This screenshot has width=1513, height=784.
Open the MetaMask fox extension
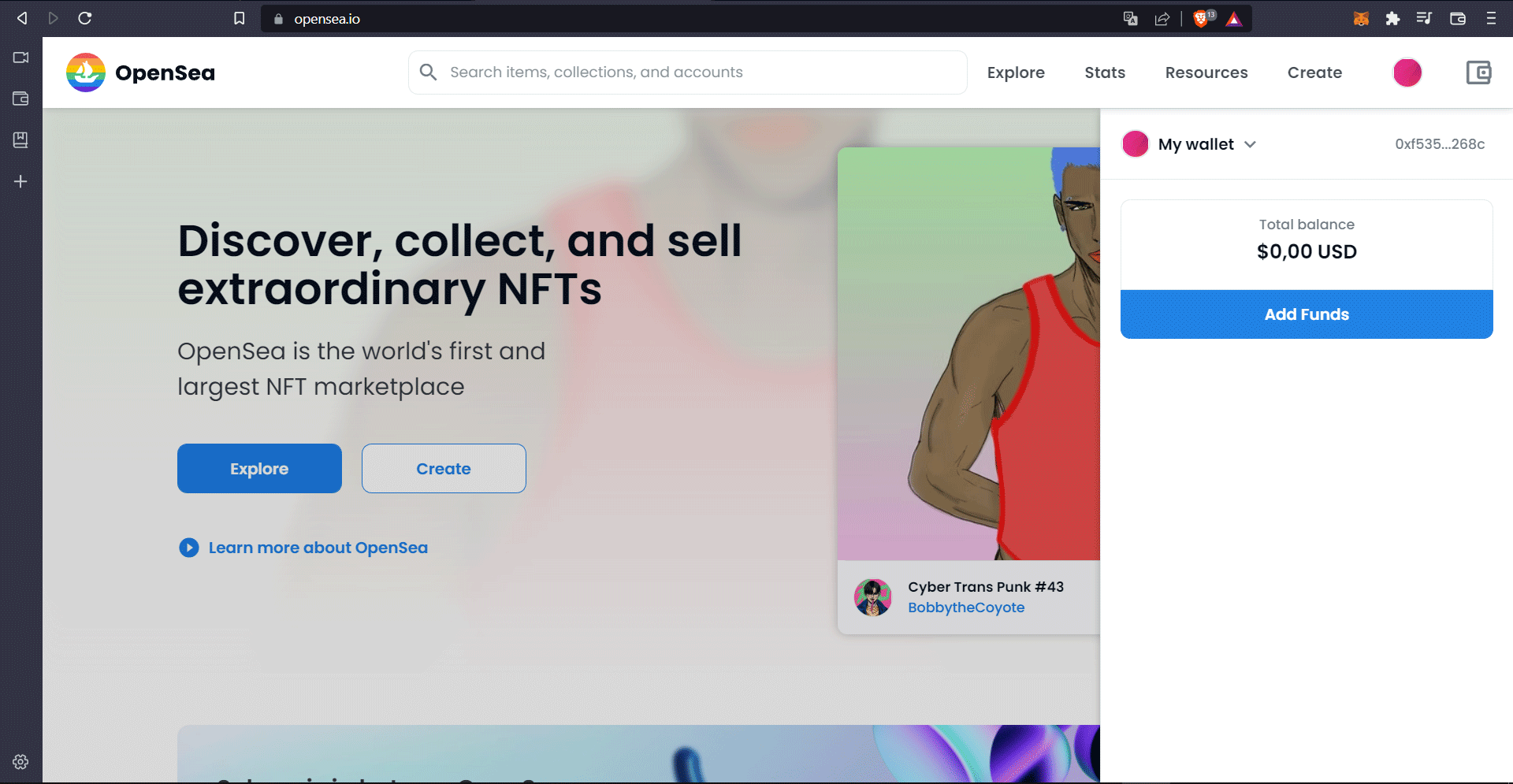(1361, 19)
